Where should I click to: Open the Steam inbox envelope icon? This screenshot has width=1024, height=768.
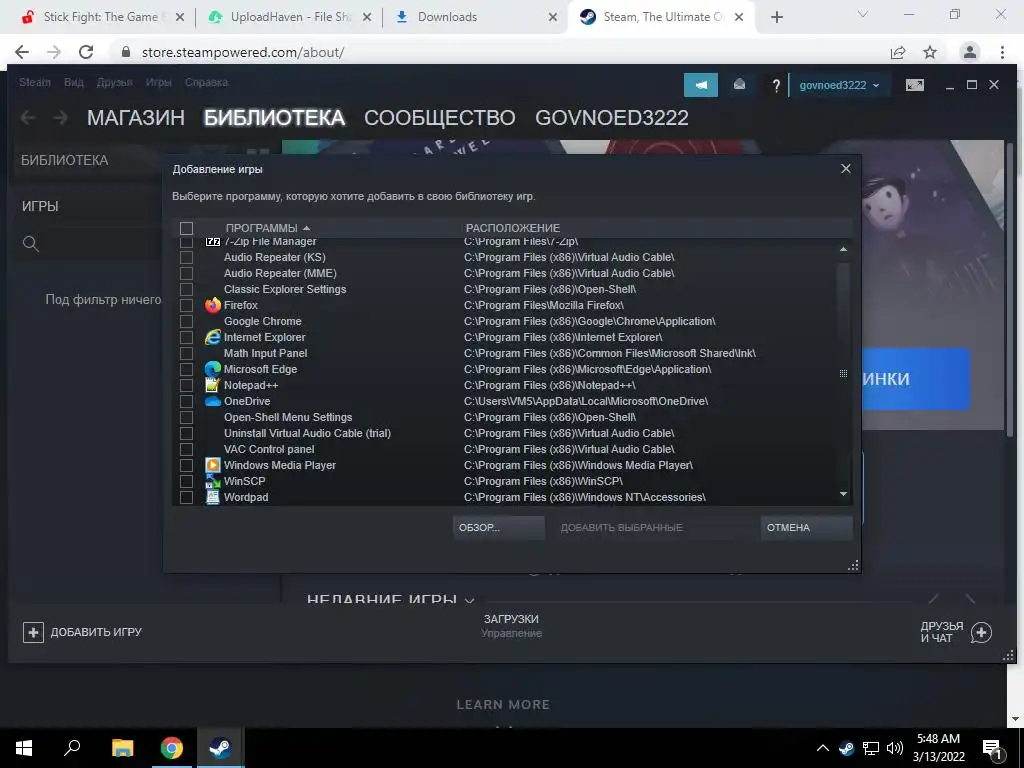pos(739,85)
